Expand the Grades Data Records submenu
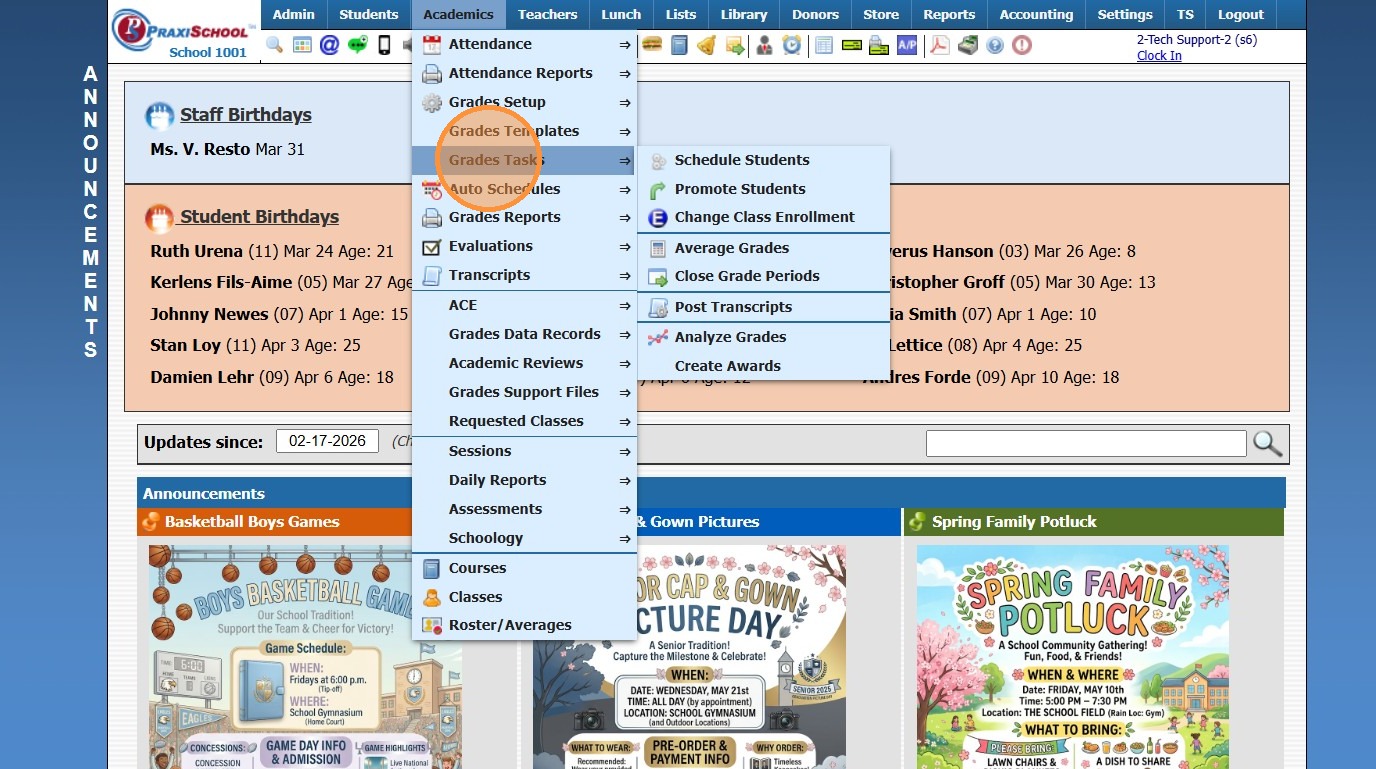The image size is (1376, 769). tap(524, 334)
